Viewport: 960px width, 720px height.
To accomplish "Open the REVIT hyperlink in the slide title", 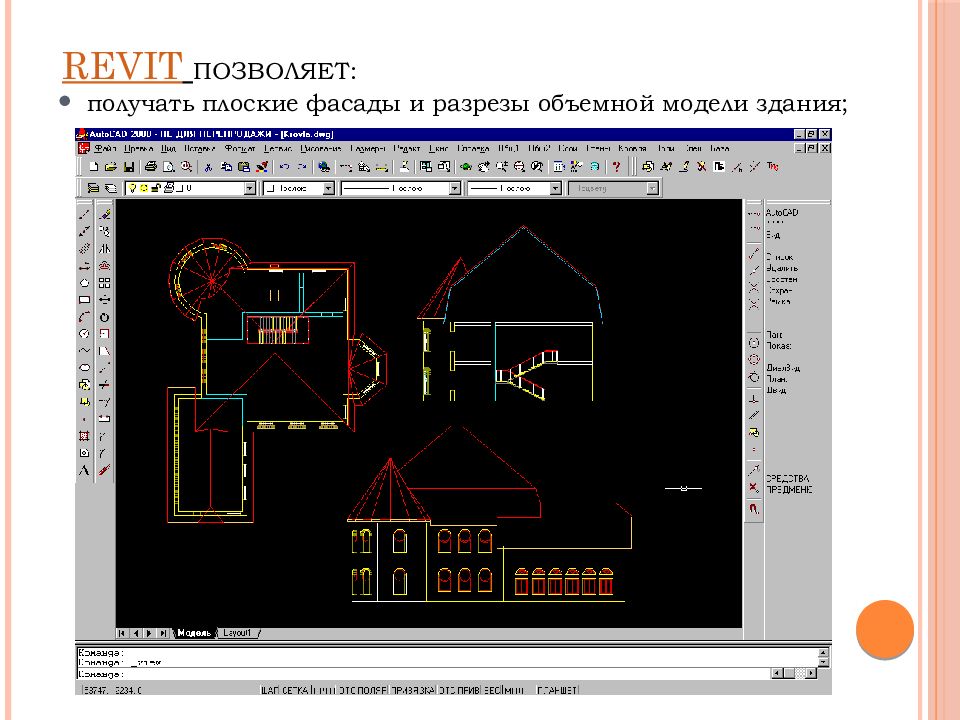I will point(122,66).
